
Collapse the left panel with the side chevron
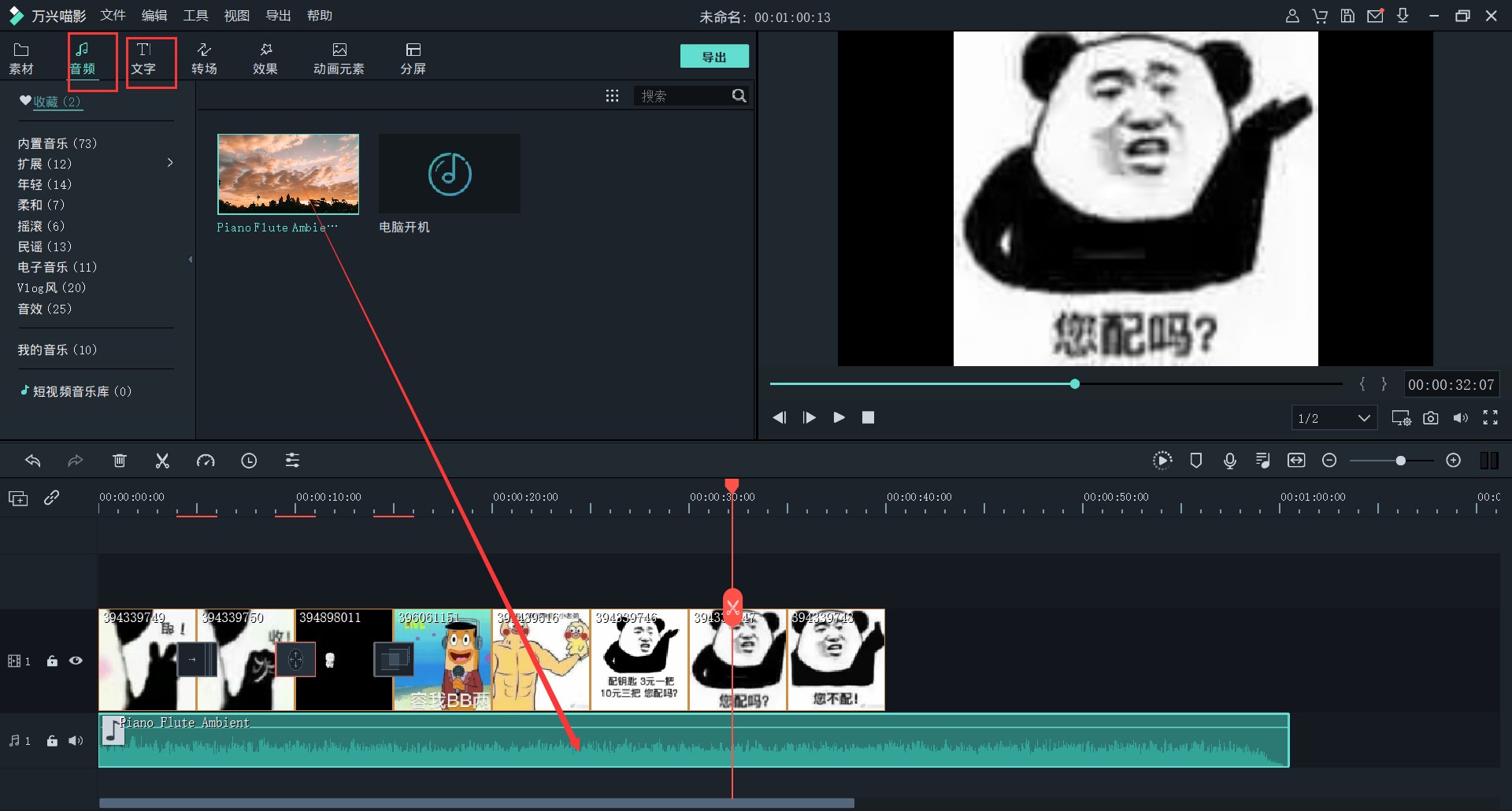pyautogui.click(x=190, y=260)
